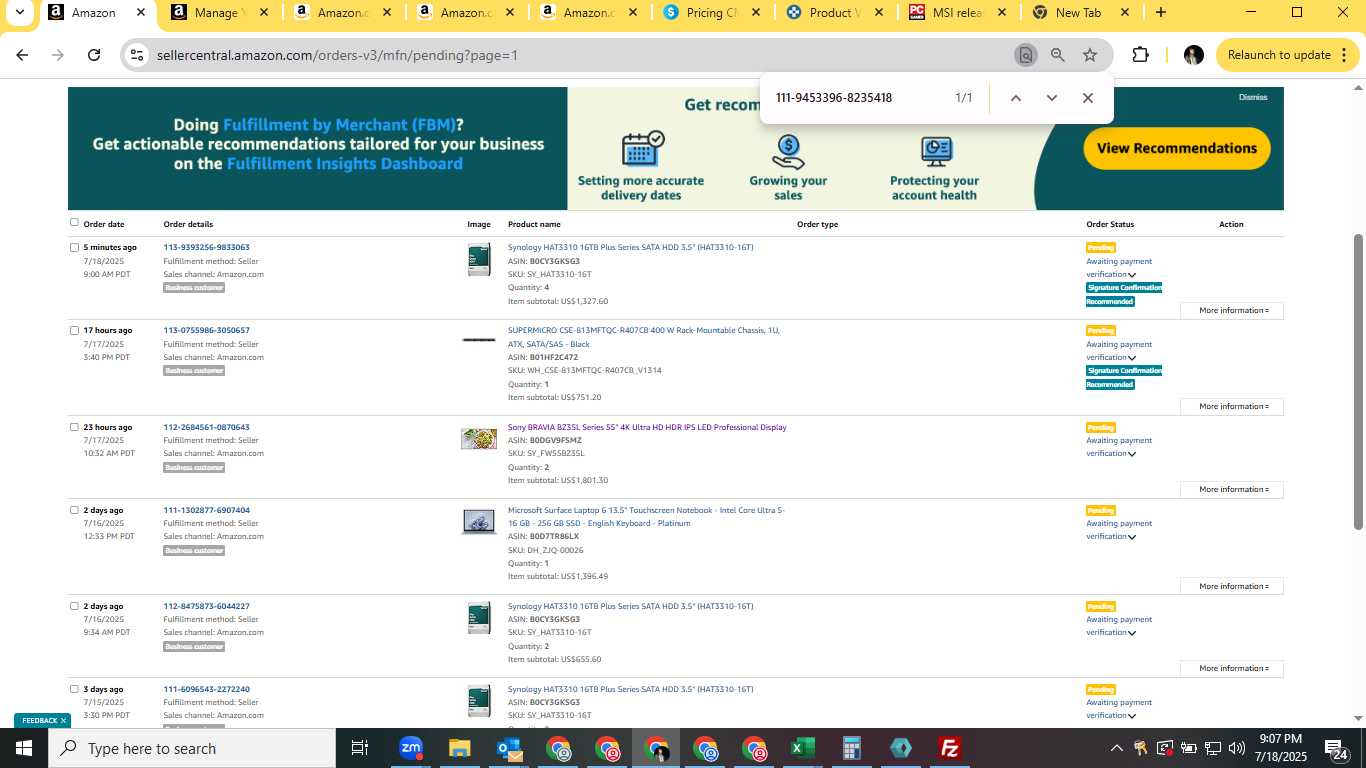
Task: Open Excel from the taskbar
Action: point(803,748)
